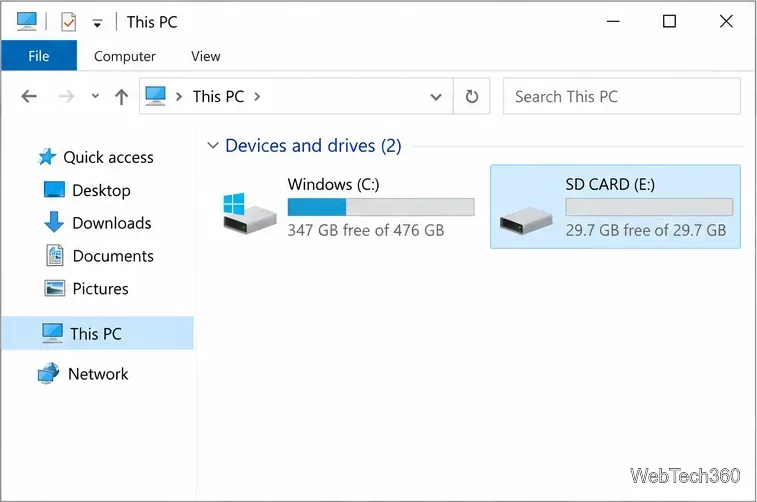Click the 347 GB free of 476 GB text
This screenshot has height=502, width=757.
click(x=366, y=230)
